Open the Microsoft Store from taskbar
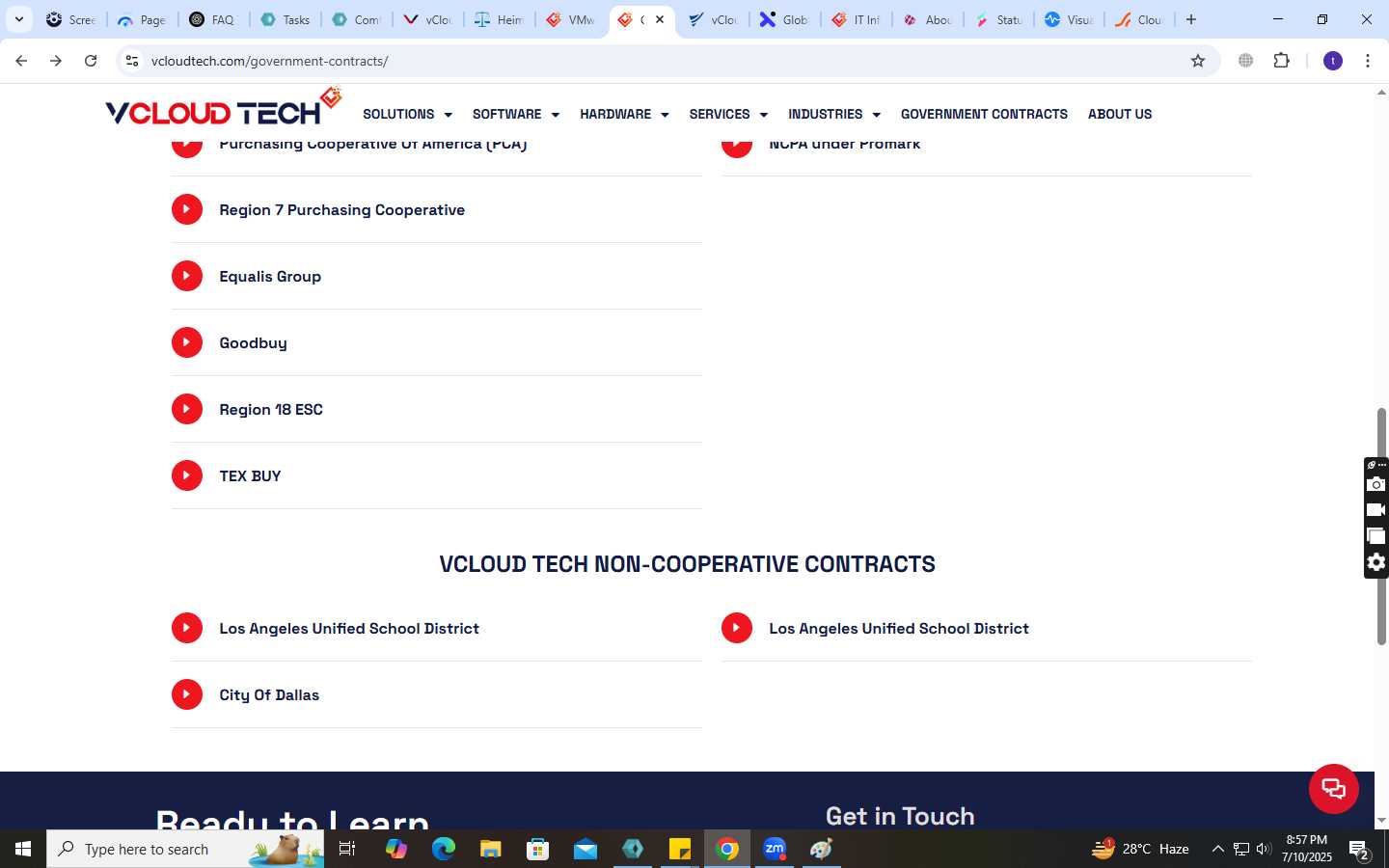This screenshot has height=868, width=1389. (538, 849)
